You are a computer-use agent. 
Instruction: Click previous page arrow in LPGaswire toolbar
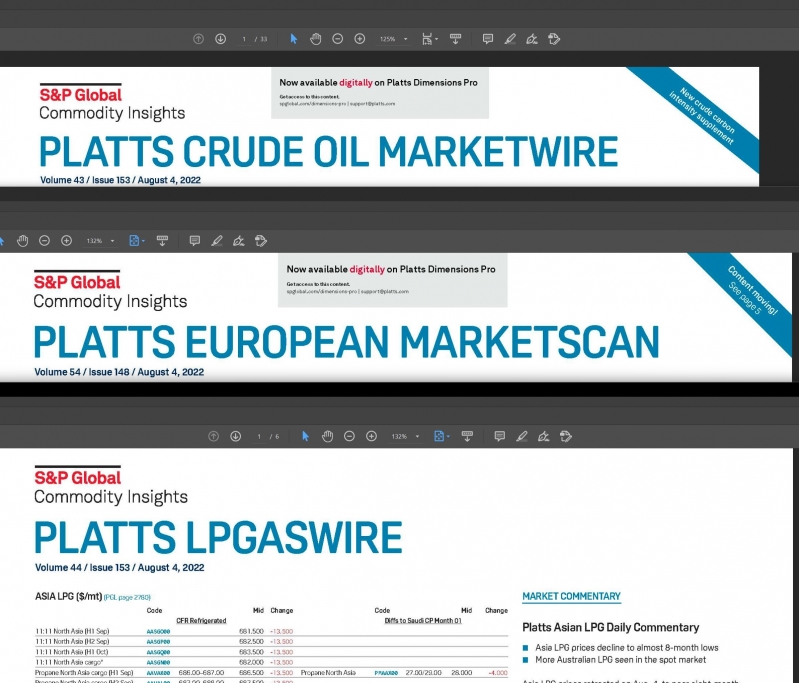click(x=212, y=437)
